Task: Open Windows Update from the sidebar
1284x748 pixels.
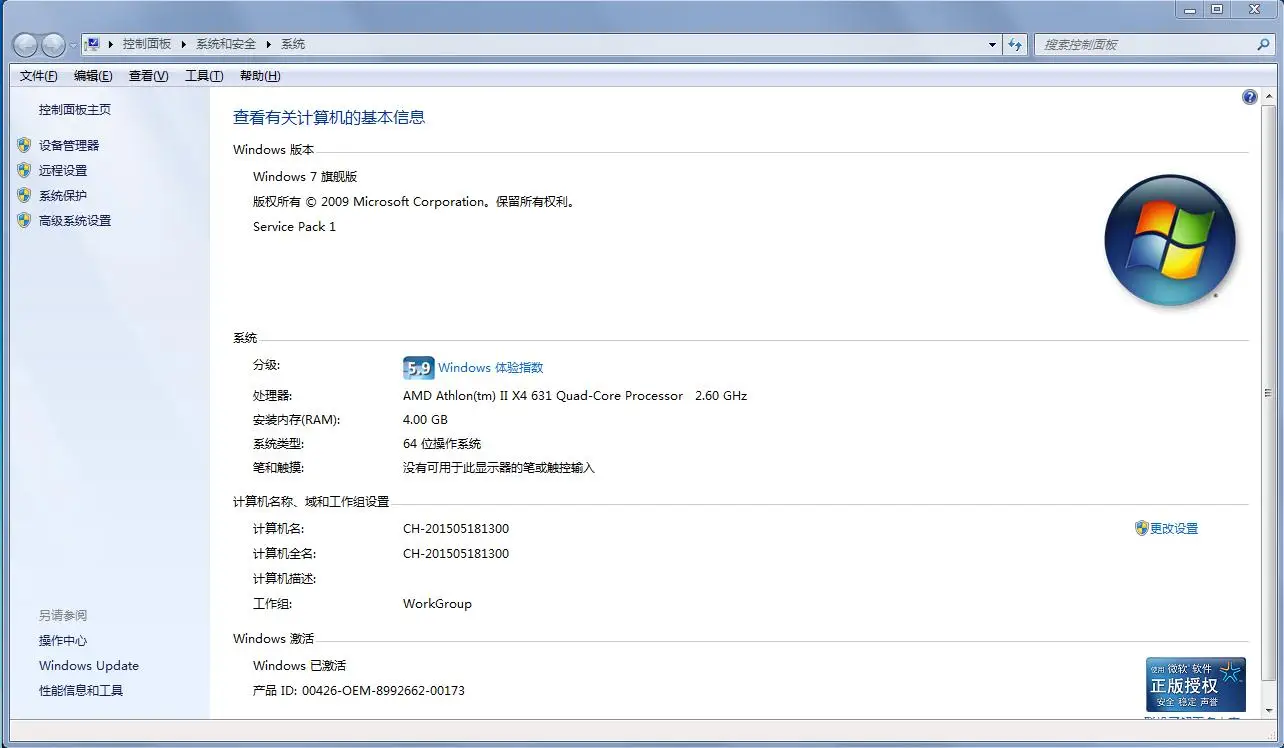Action: [x=88, y=665]
